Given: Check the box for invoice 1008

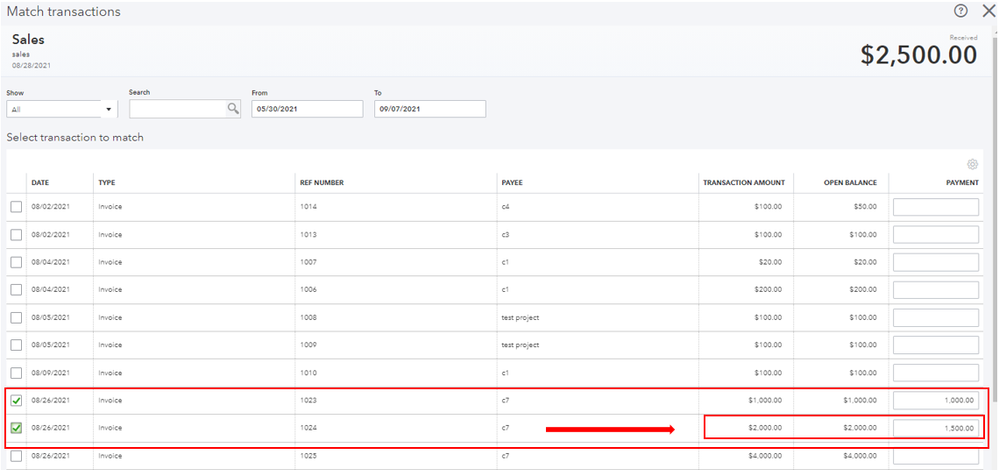Looking at the screenshot, I should [17, 317].
